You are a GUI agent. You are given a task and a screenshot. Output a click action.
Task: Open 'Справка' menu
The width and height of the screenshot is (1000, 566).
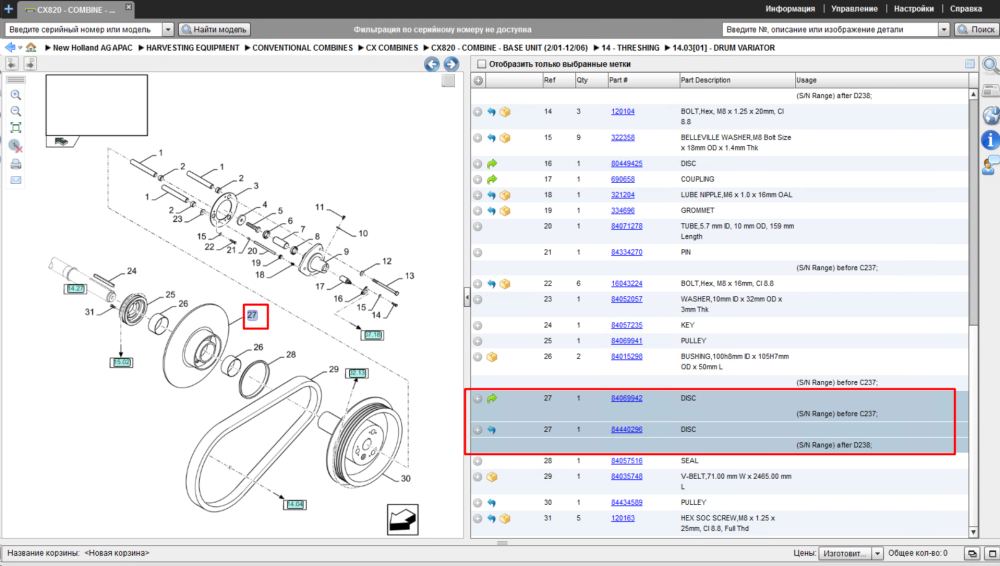(x=966, y=9)
